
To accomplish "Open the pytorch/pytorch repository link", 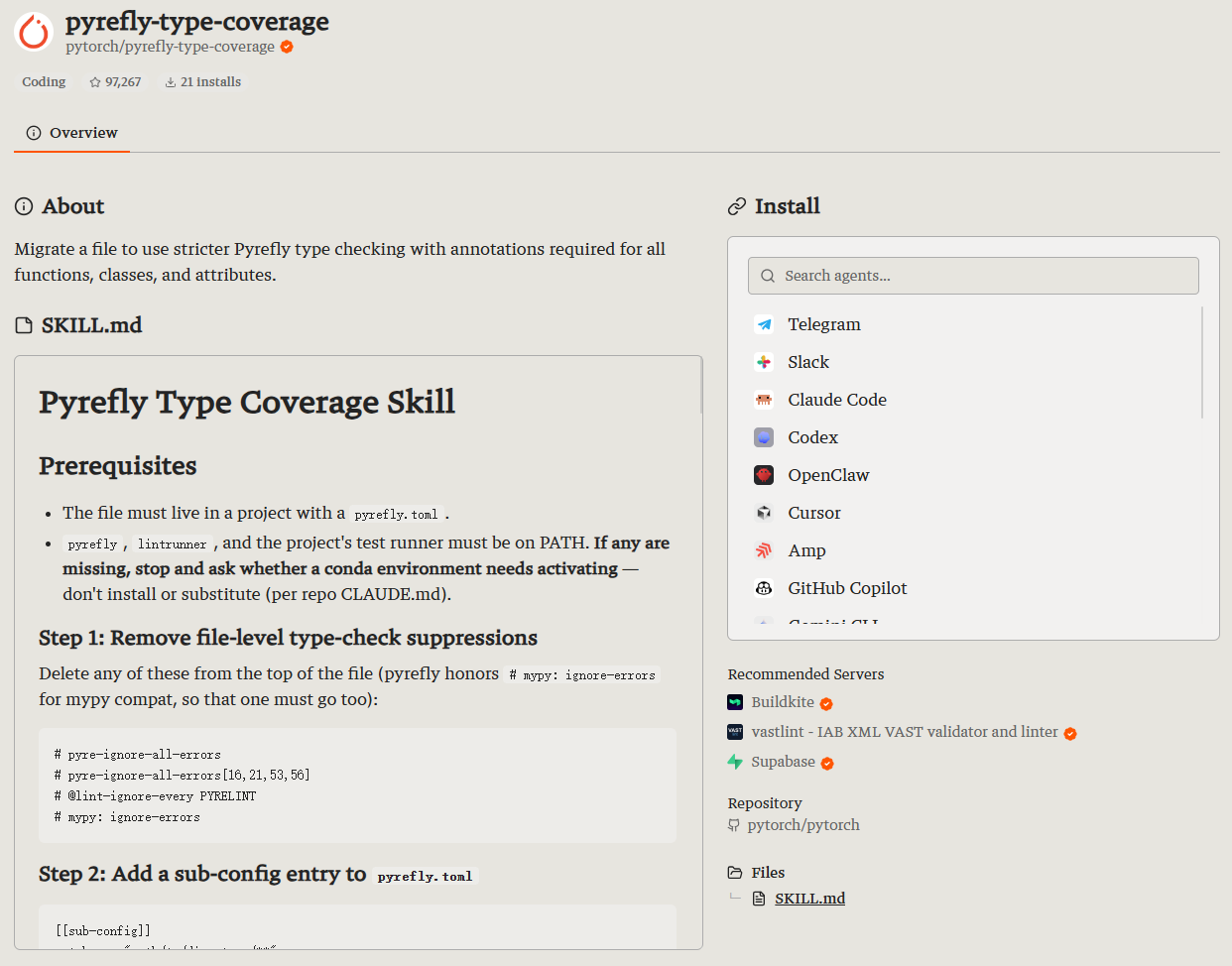I will pos(803,825).
